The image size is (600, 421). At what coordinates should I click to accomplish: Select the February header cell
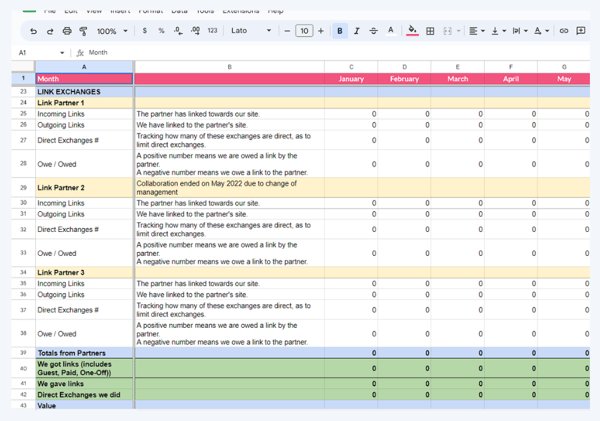coord(404,79)
